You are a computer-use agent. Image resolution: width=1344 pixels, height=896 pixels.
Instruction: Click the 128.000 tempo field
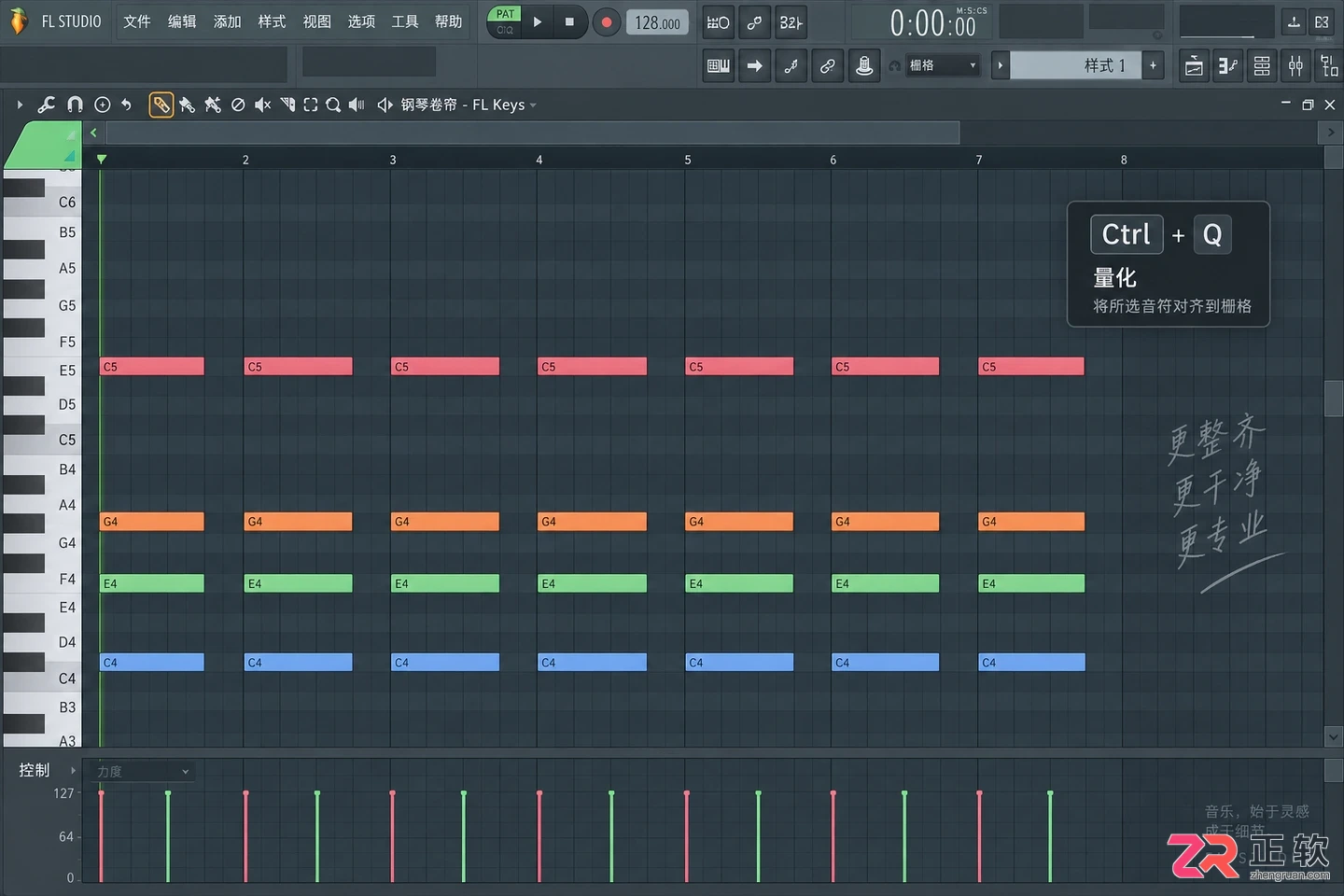coord(658,22)
